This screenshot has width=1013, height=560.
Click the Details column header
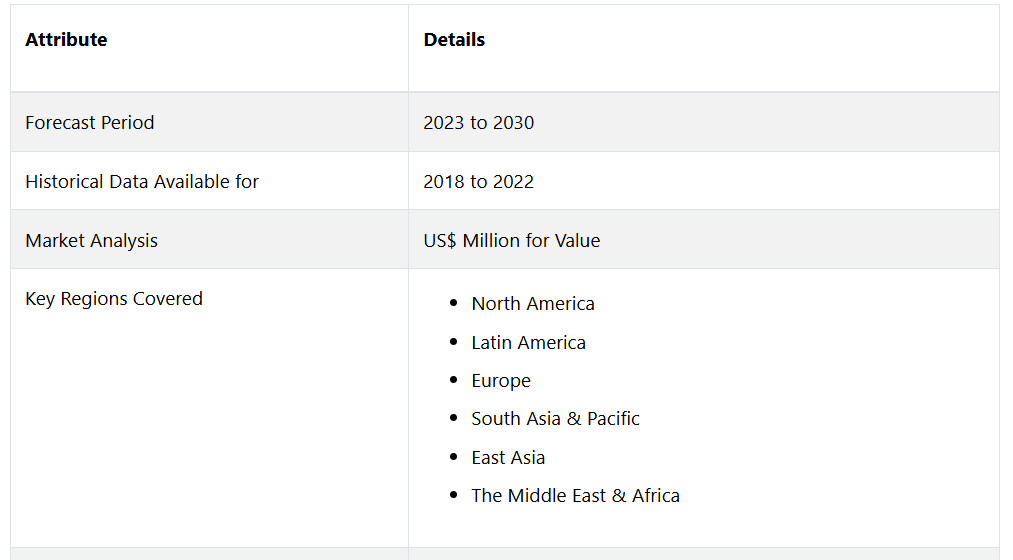tap(454, 39)
